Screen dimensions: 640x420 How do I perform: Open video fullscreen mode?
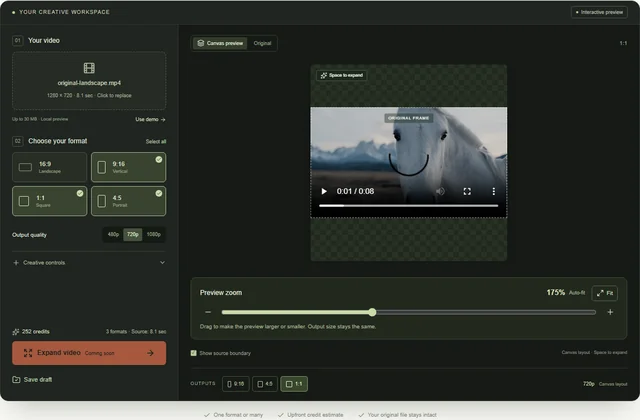coord(467,191)
